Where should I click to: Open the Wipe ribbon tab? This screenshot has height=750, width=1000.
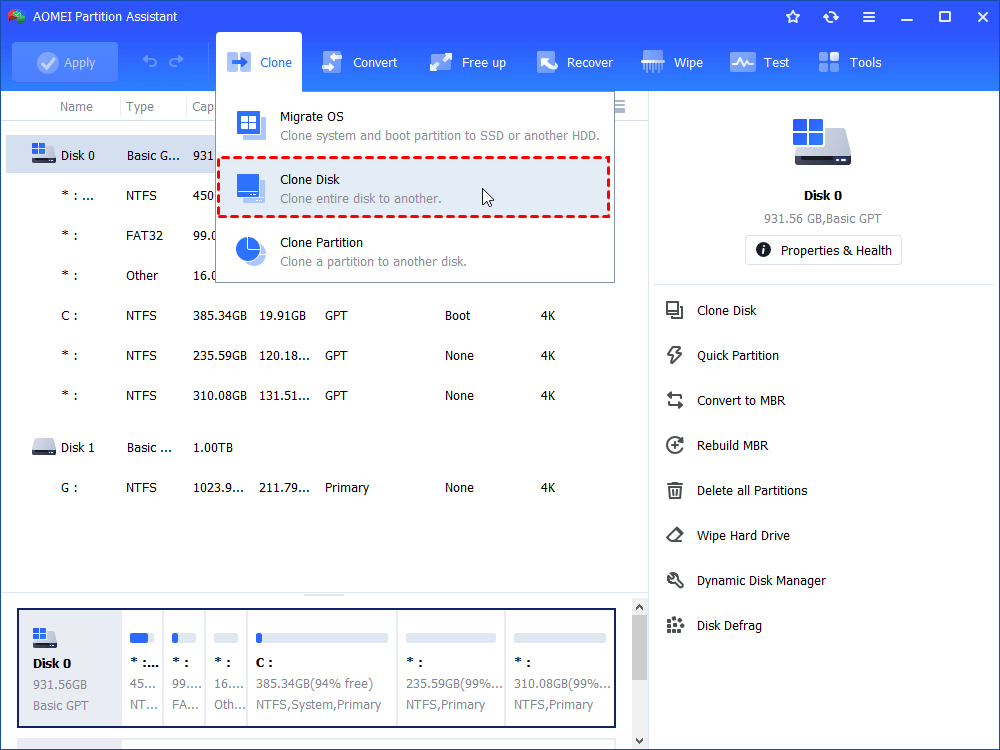point(672,62)
